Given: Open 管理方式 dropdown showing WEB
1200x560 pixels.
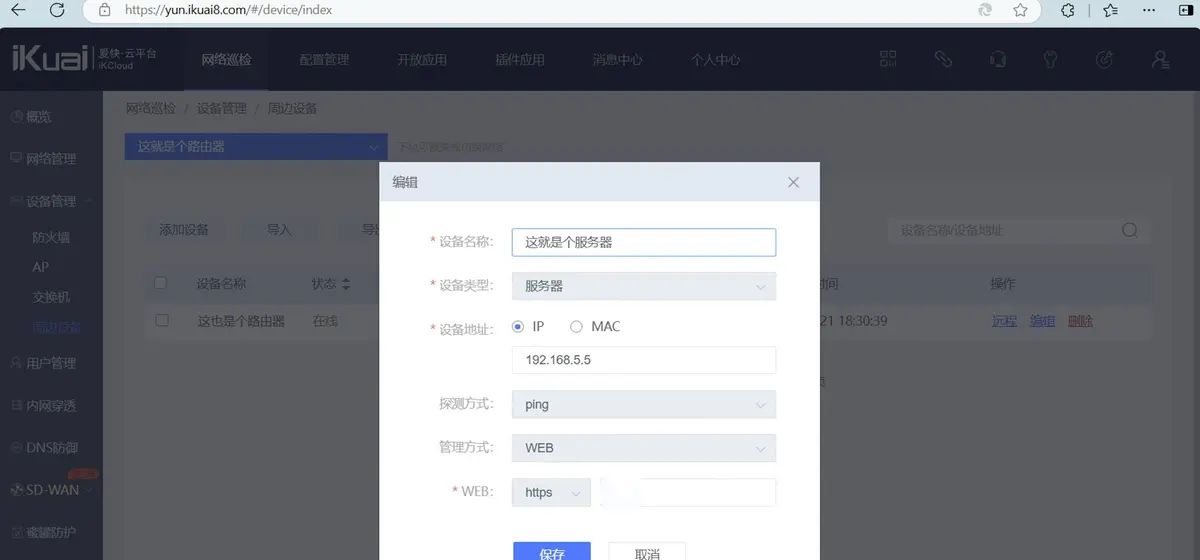Looking at the screenshot, I should [644, 448].
